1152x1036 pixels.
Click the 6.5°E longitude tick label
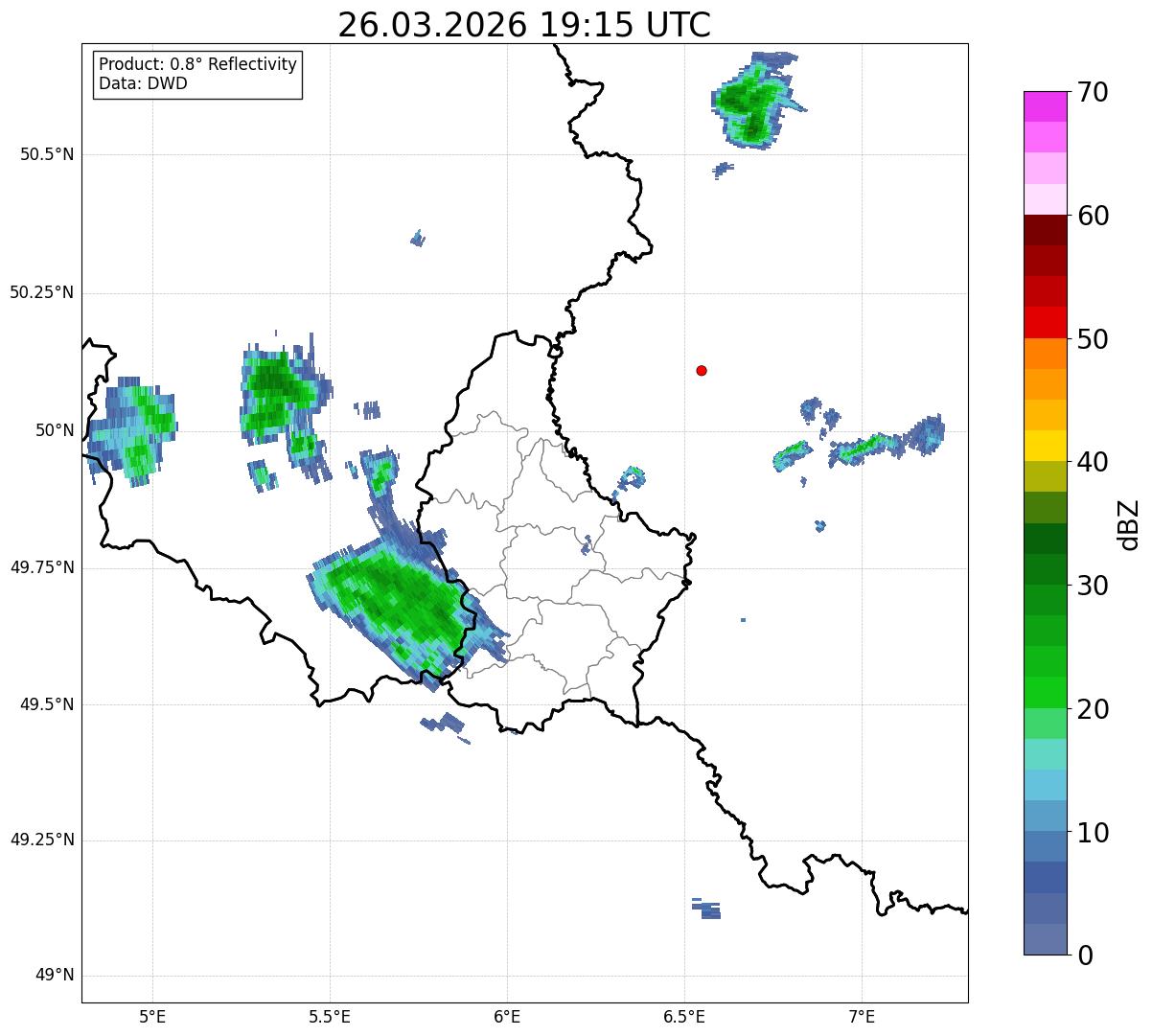[684, 1016]
